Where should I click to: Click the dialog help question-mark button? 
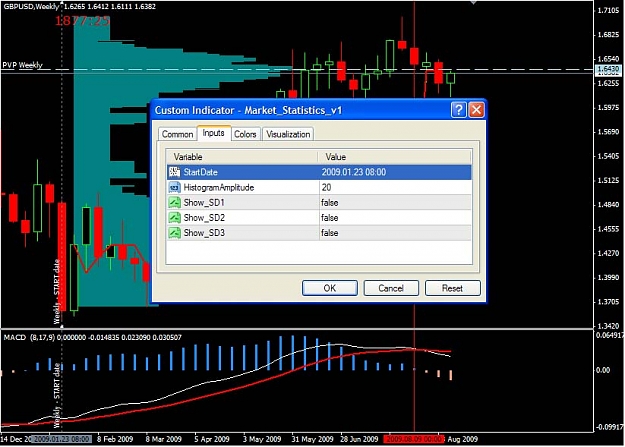click(459, 110)
